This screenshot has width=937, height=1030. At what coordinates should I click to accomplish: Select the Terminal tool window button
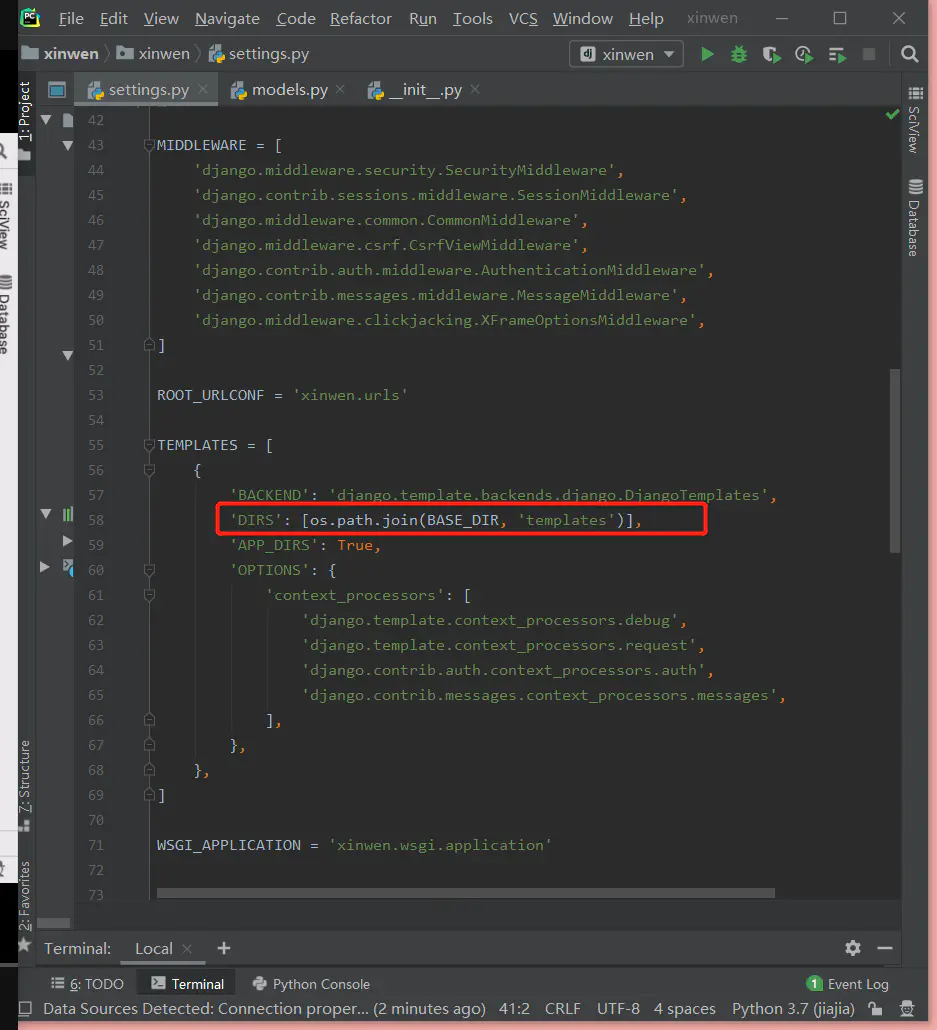tap(188, 983)
